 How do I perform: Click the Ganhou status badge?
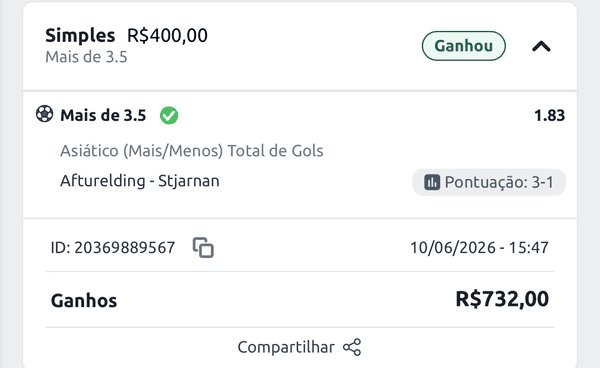click(464, 46)
